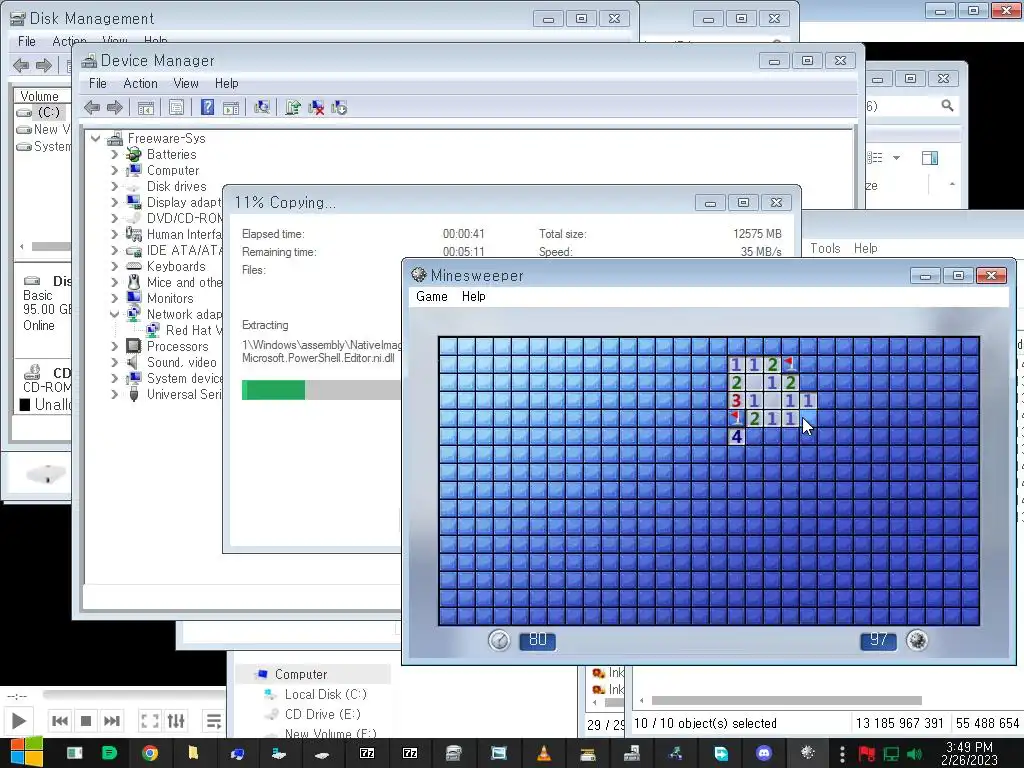The image size is (1024, 768).
Task: Expand Monitors node in Device Manager
Action: pos(115,298)
